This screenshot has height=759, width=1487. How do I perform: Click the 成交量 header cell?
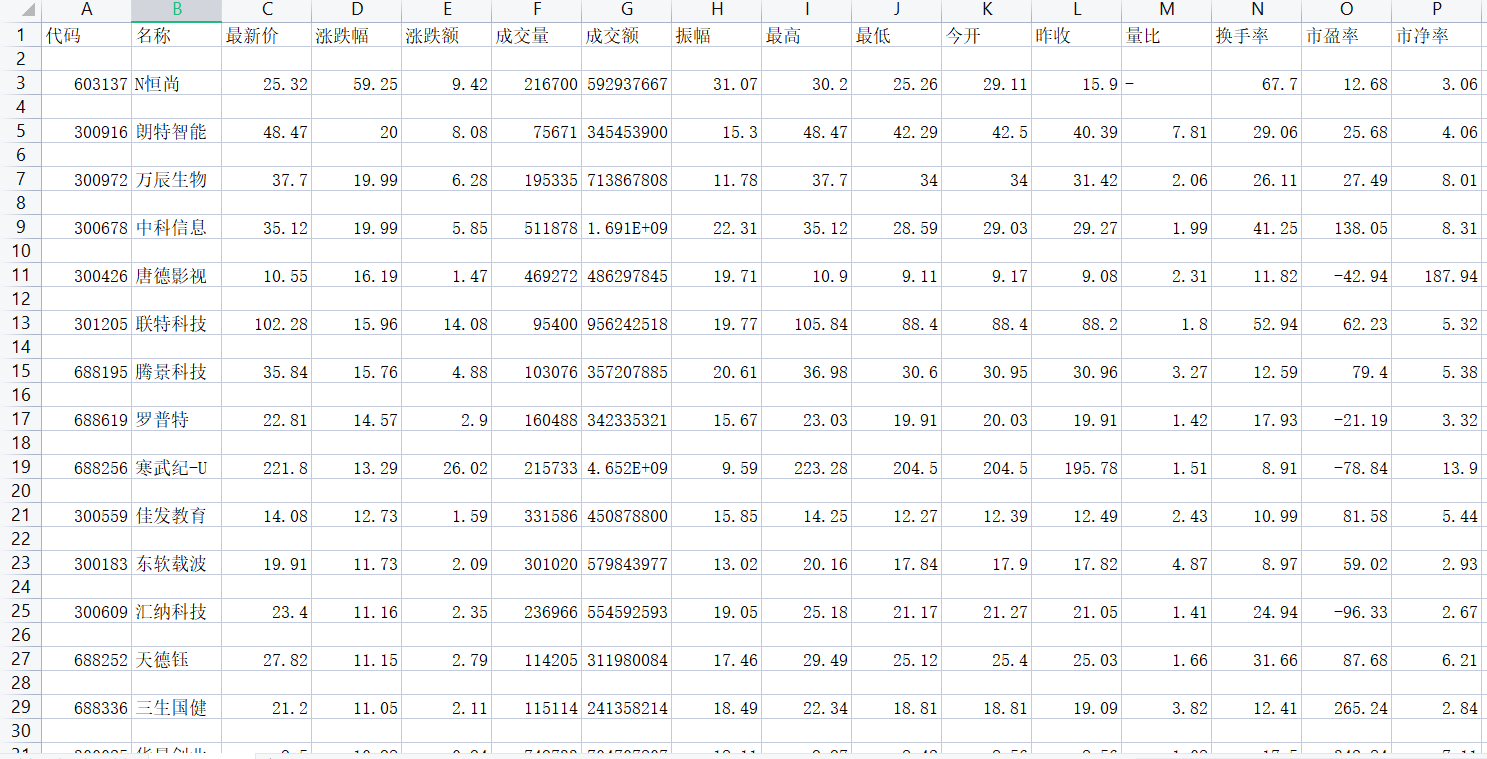point(537,35)
